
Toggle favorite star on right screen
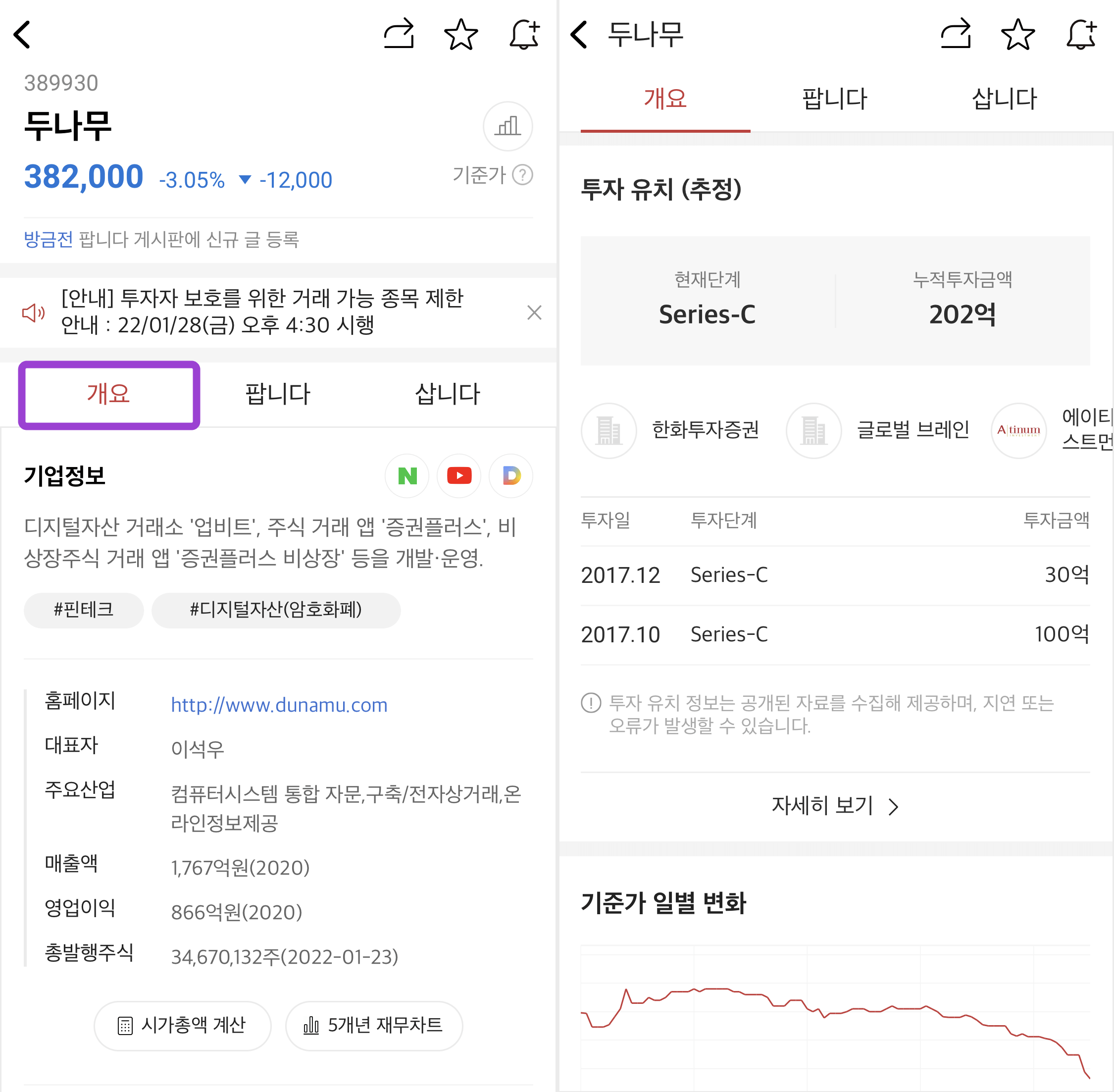(1017, 34)
